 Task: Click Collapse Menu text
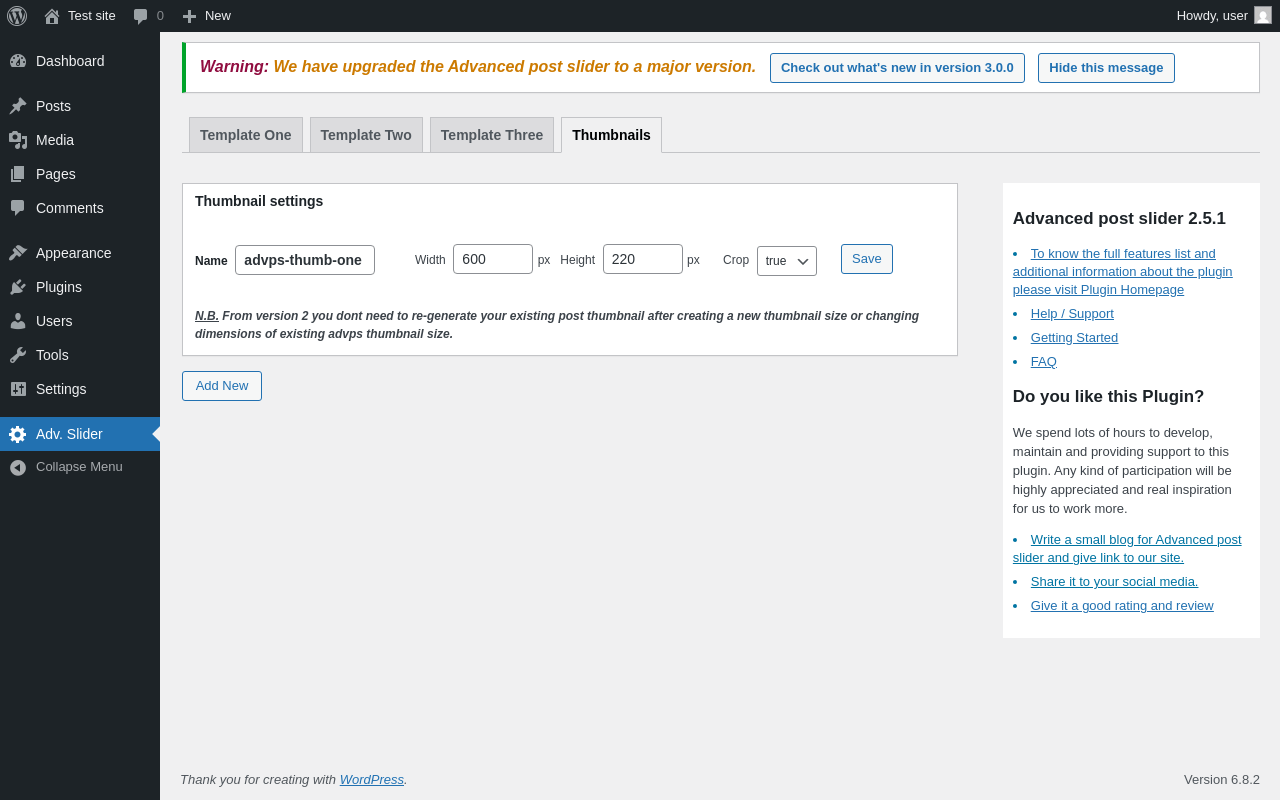(x=79, y=467)
